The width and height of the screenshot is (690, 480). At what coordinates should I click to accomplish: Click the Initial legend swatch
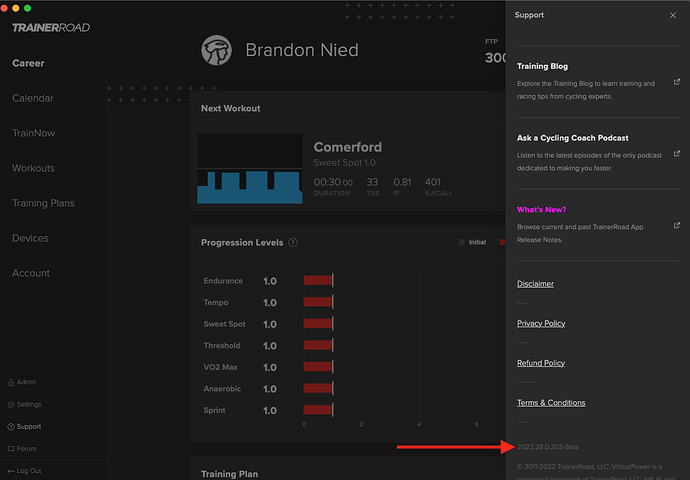point(462,242)
